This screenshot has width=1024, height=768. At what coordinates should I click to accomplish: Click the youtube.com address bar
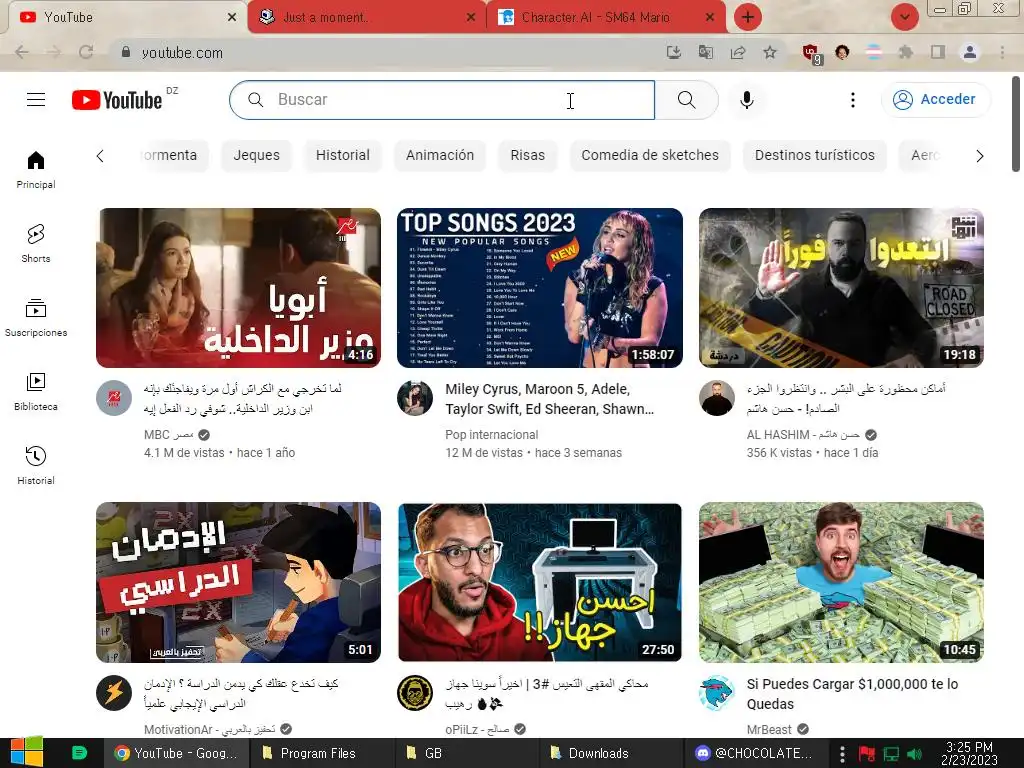pos(385,52)
